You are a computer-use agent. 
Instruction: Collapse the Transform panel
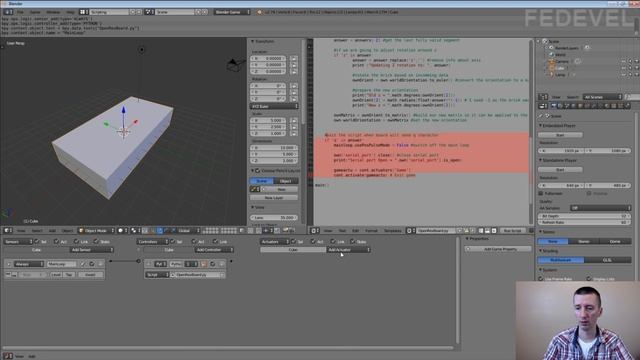pyautogui.click(x=253, y=41)
